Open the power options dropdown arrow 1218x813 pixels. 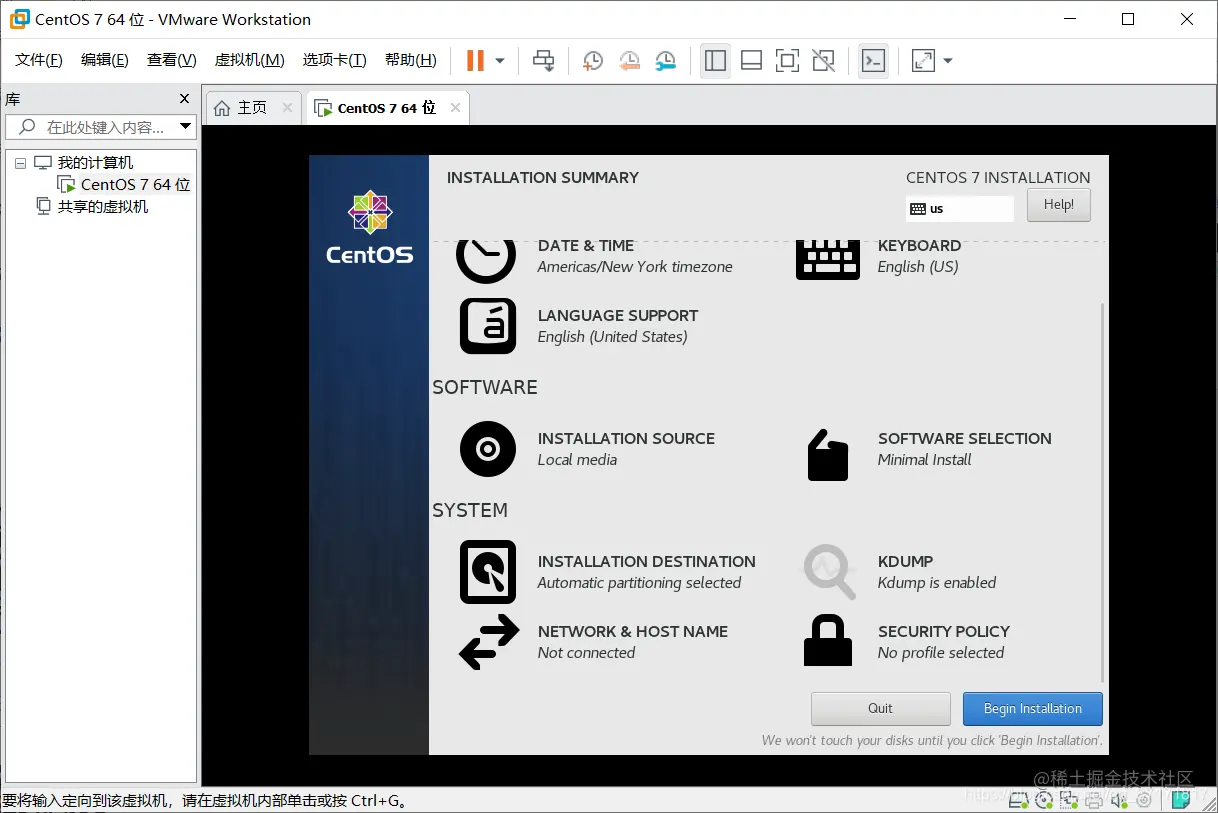tap(500, 61)
